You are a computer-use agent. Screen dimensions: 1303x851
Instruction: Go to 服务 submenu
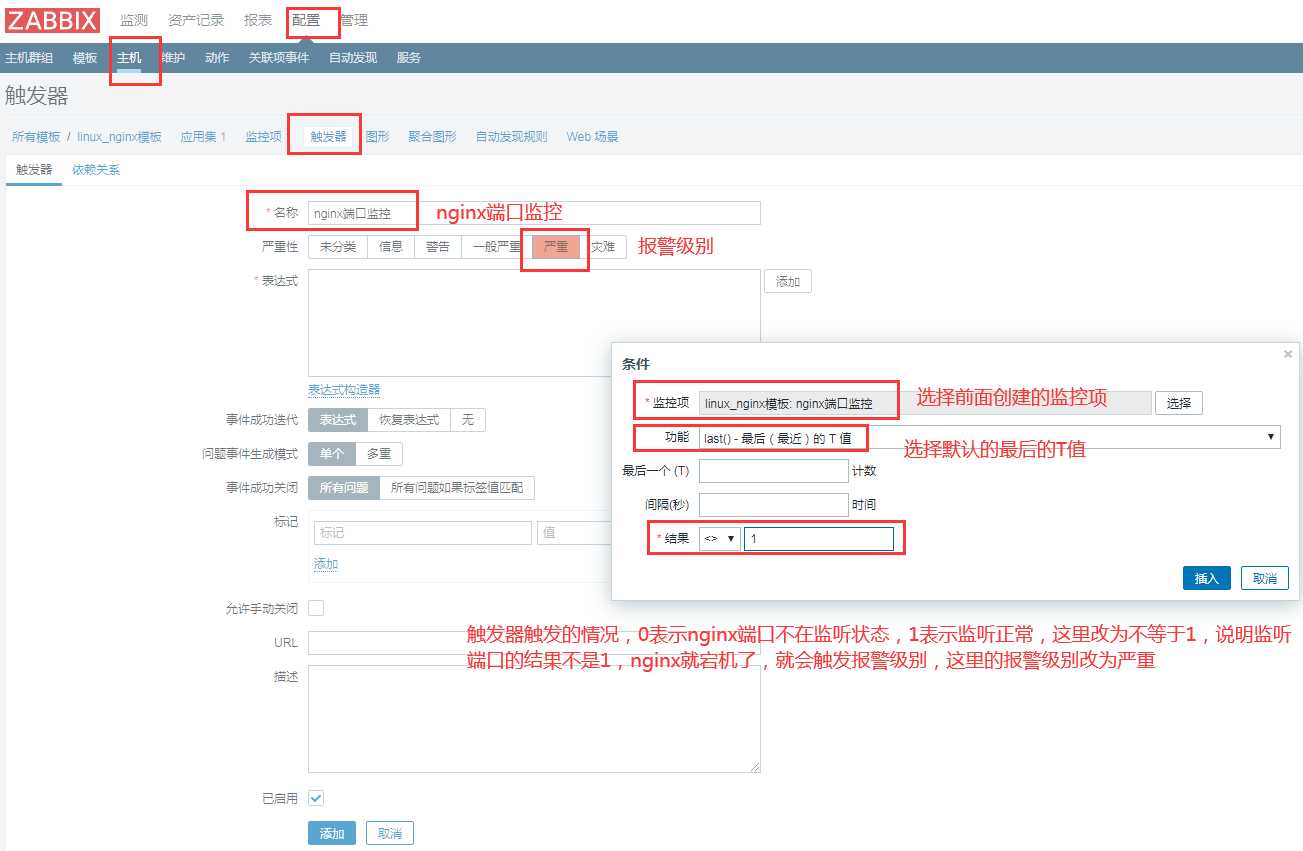pyautogui.click(x=409, y=58)
